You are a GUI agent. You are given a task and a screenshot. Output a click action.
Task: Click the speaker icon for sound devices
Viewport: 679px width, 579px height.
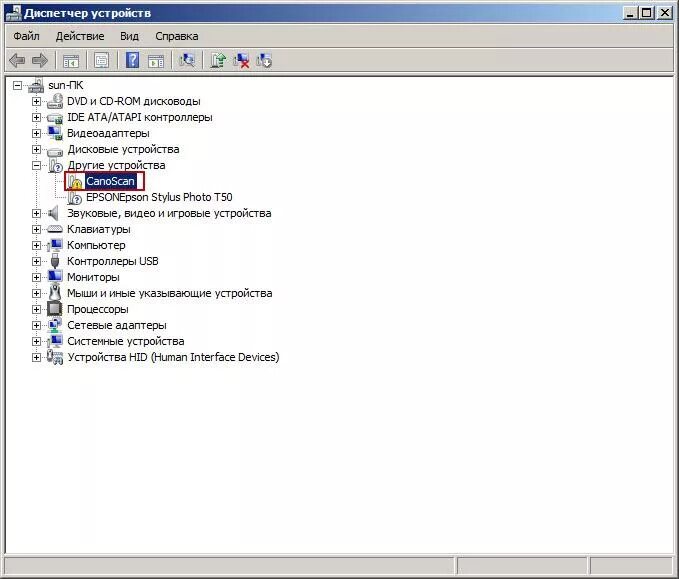point(54,213)
